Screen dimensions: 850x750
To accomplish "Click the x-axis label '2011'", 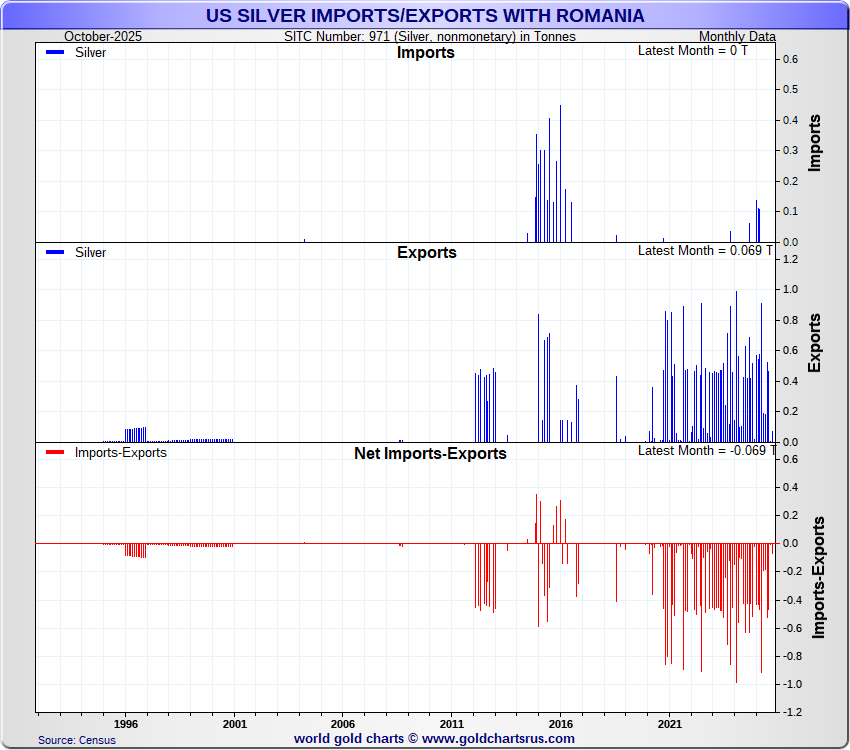I will [452, 724].
